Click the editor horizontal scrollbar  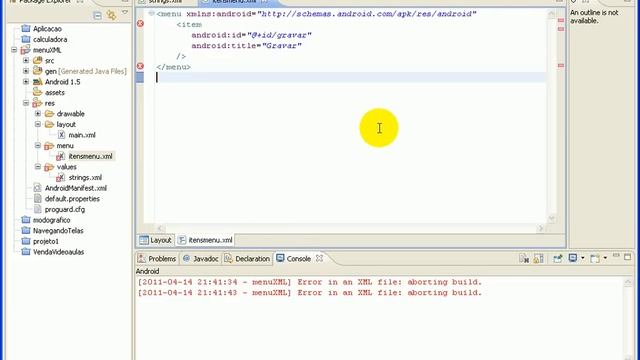(350, 228)
